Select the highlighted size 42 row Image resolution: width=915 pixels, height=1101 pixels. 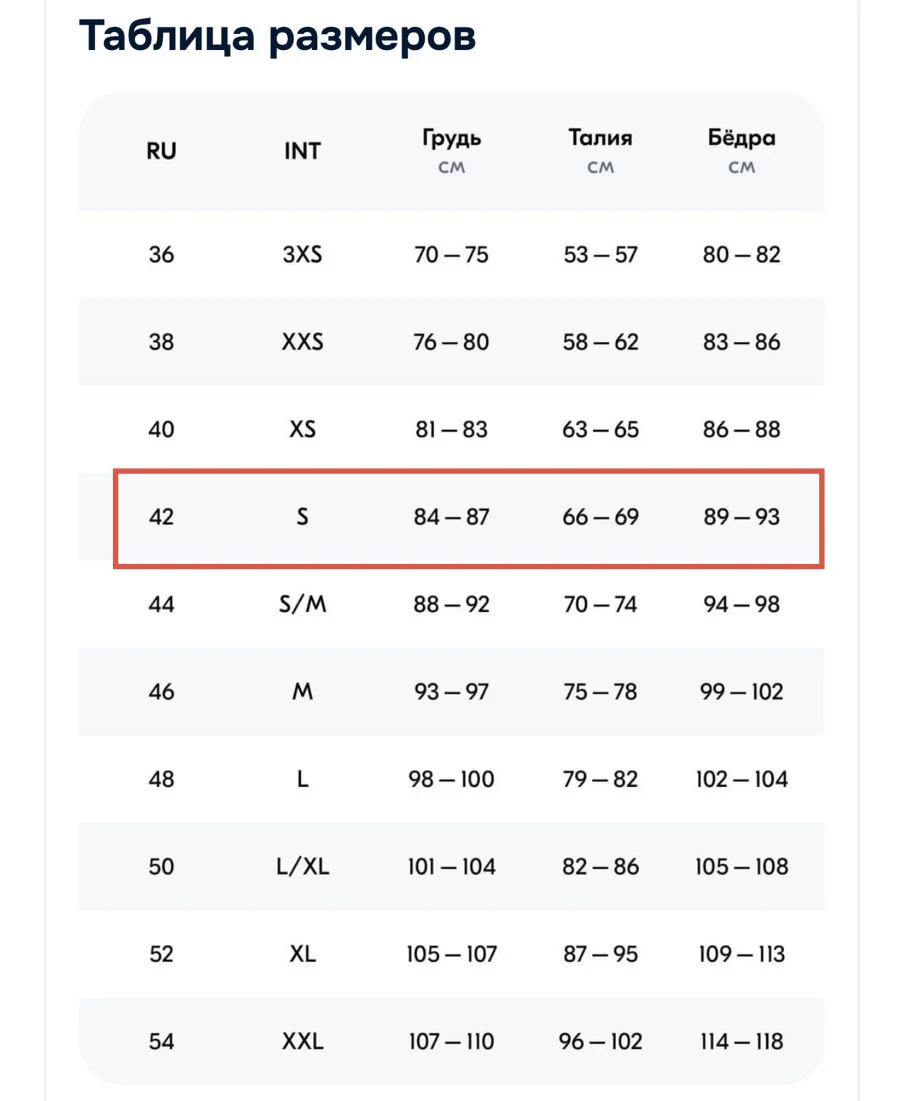click(468, 518)
